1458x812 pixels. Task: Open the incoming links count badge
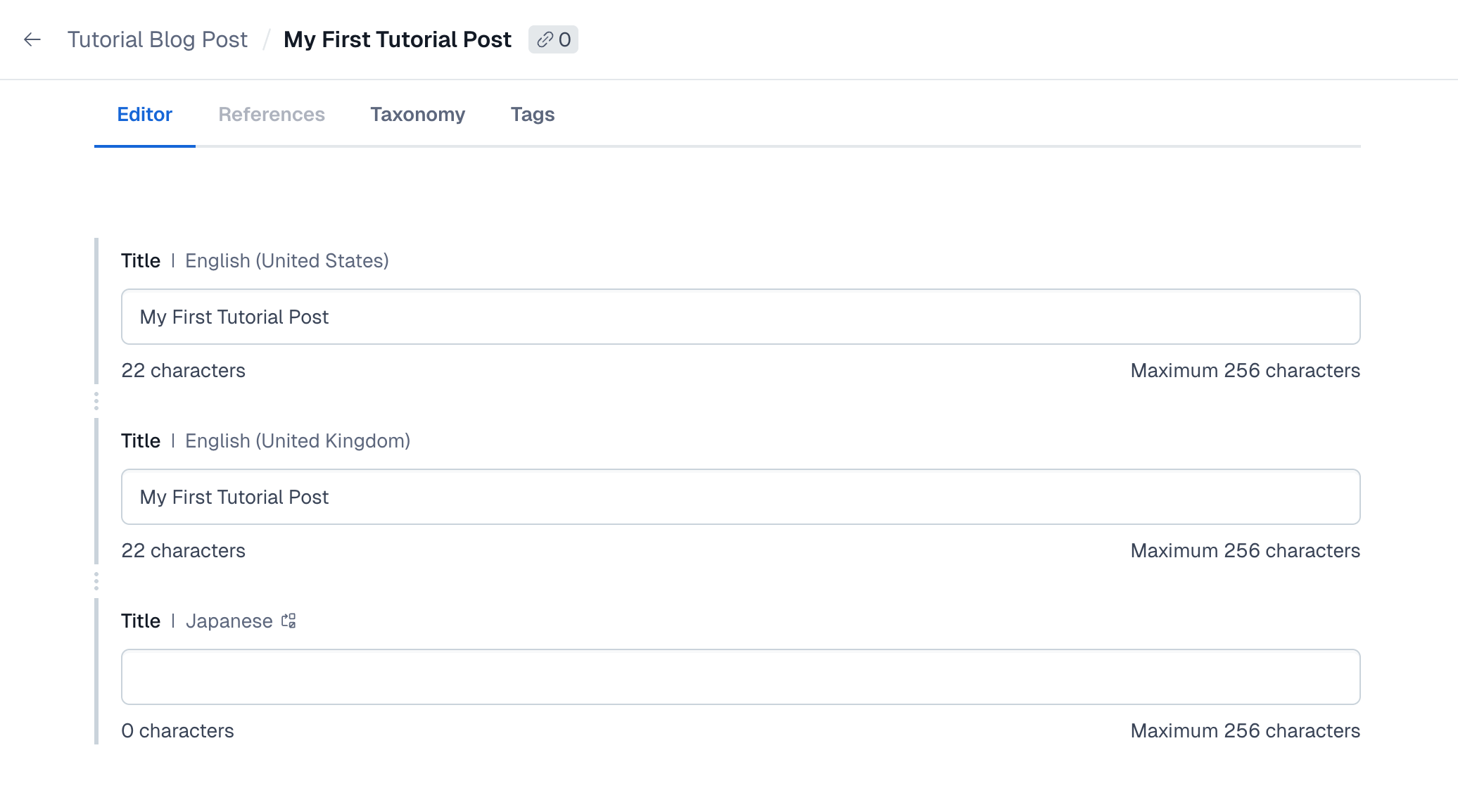553,39
